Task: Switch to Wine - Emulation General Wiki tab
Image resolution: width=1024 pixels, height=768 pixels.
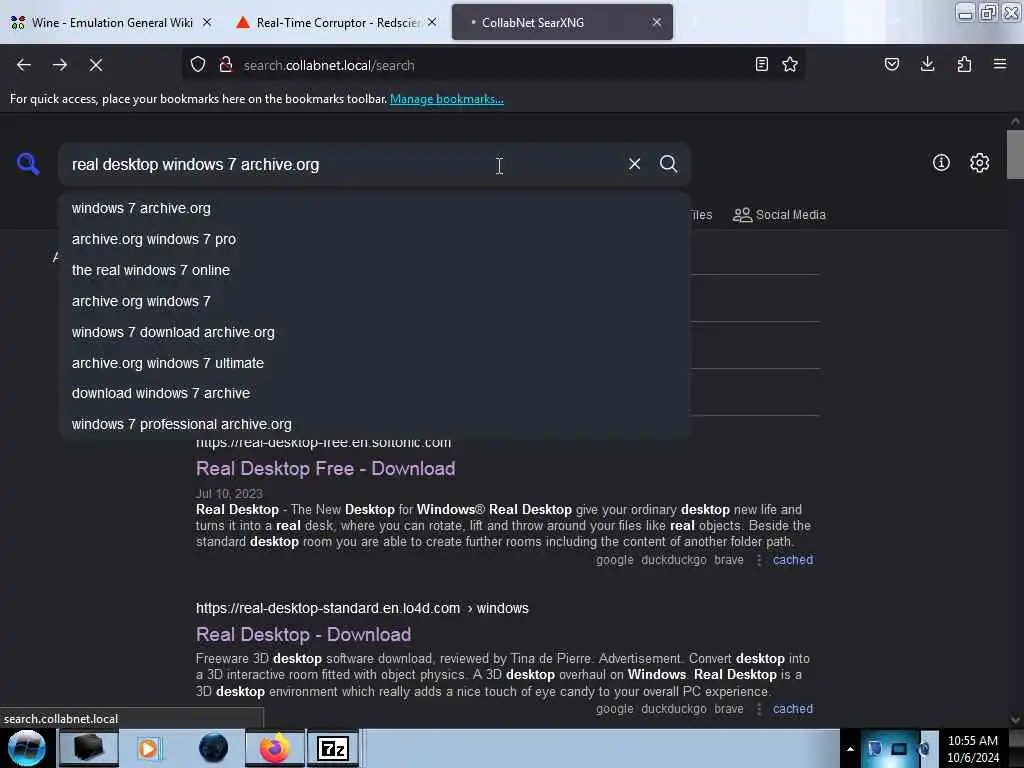Action: [112, 22]
